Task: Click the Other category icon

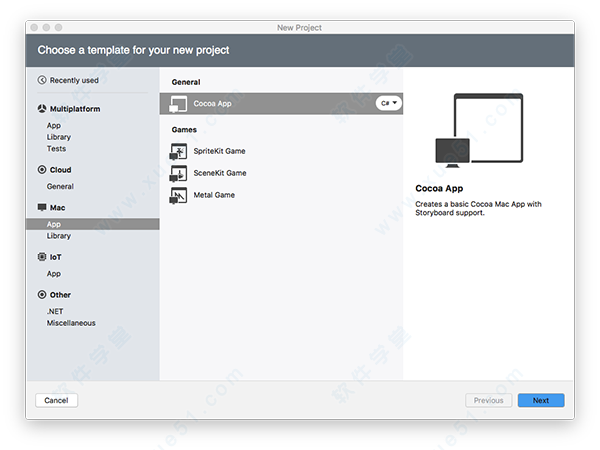Action: pyautogui.click(x=42, y=295)
